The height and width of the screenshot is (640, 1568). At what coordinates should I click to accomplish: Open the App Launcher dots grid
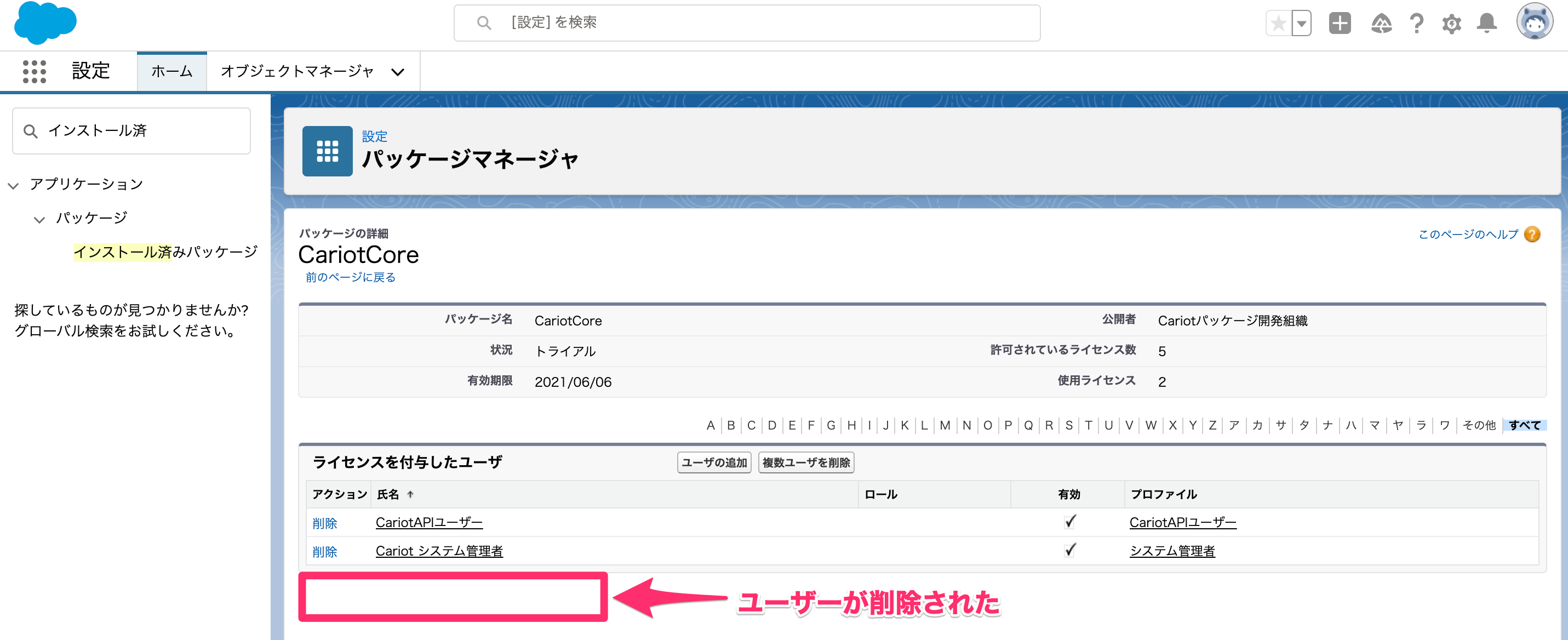pos(35,71)
